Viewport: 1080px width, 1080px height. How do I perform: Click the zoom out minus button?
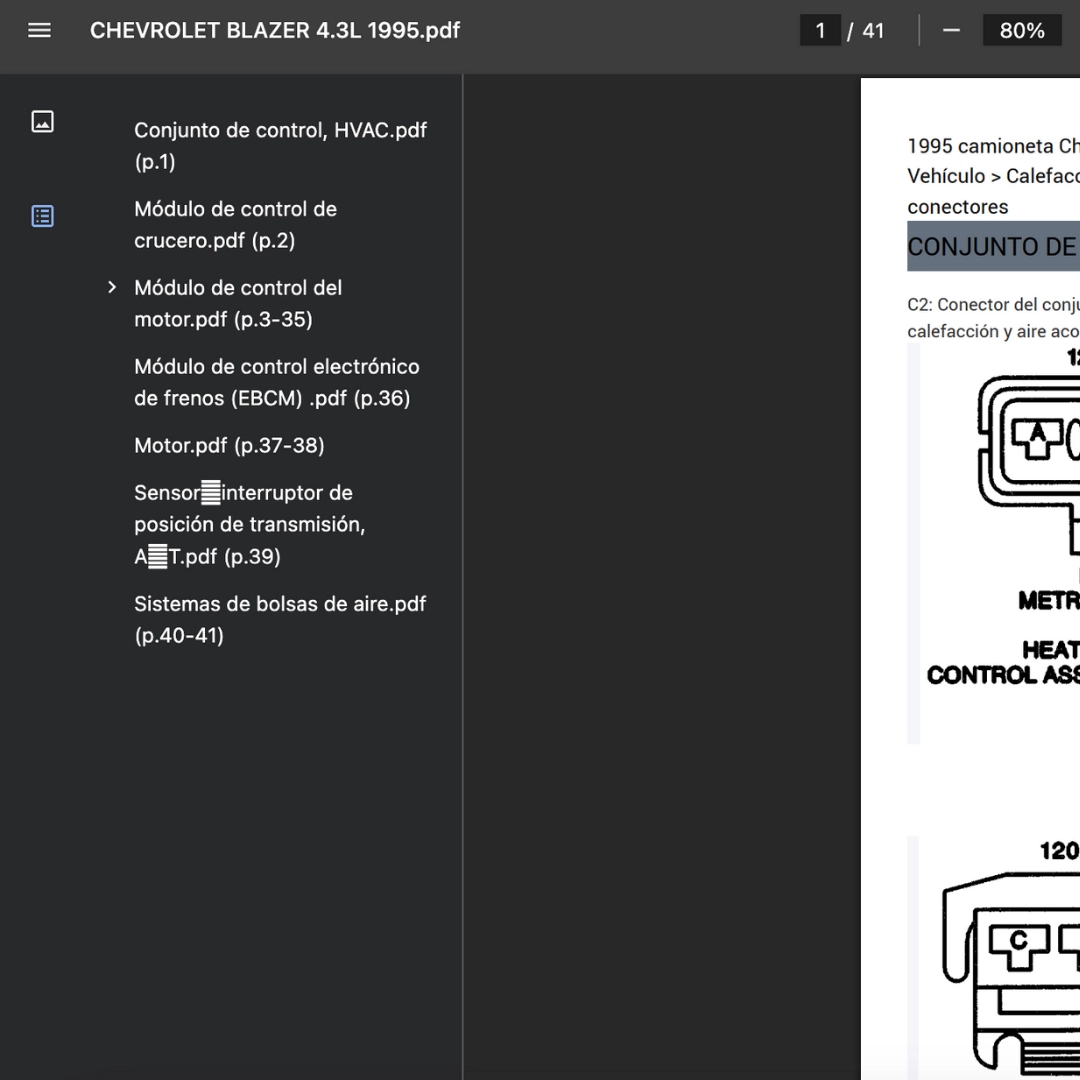tap(951, 30)
